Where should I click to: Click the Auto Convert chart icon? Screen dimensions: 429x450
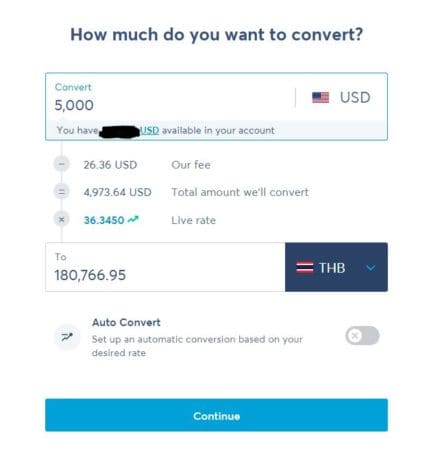click(67, 337)
